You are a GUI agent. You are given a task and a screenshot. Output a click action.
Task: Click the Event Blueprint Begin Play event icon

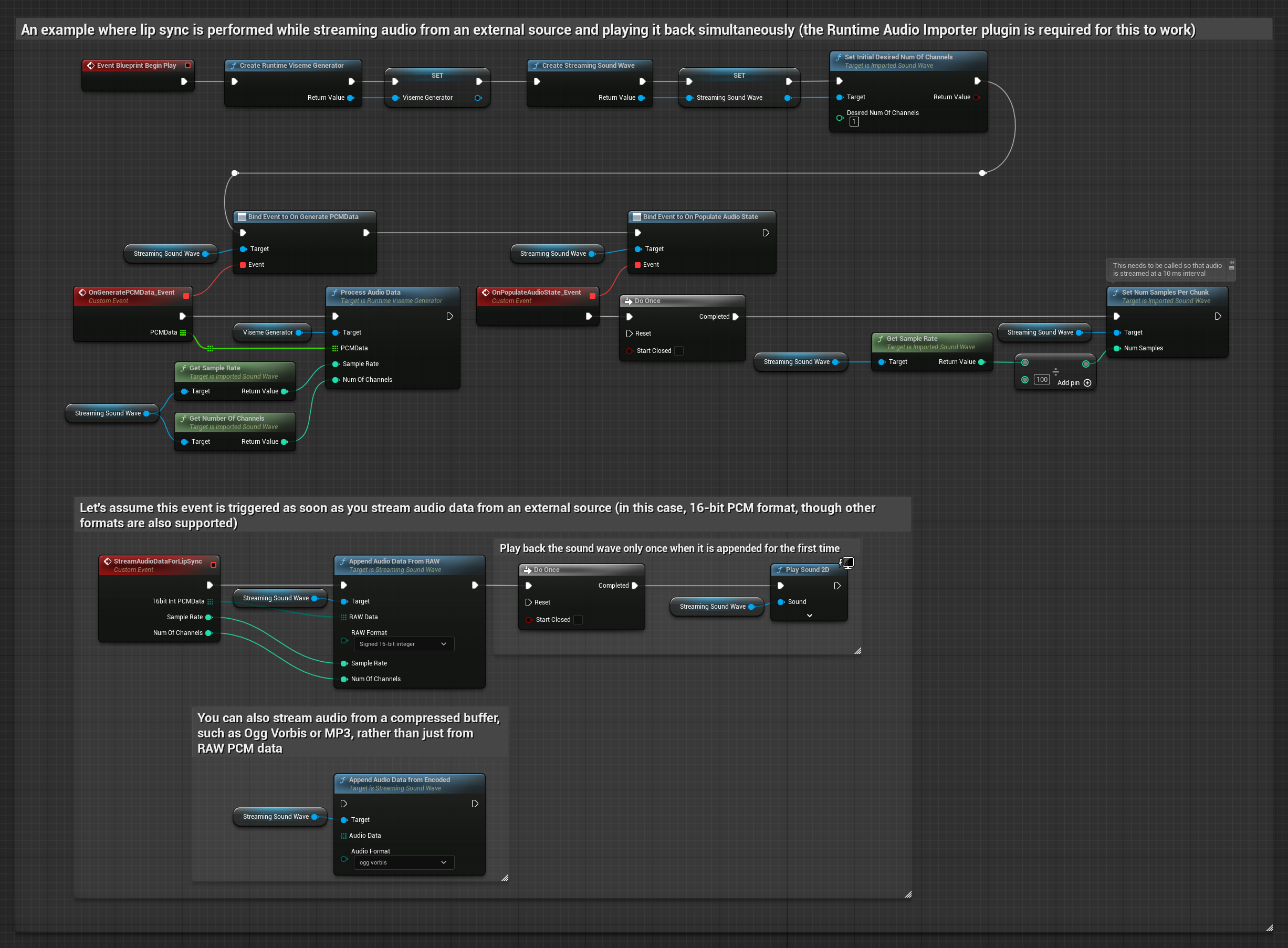(91, 66)
